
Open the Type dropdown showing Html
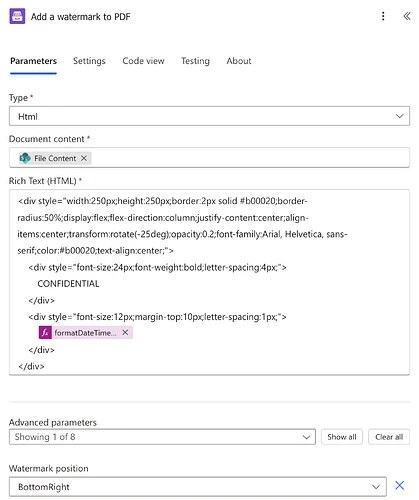pos(209,116)
